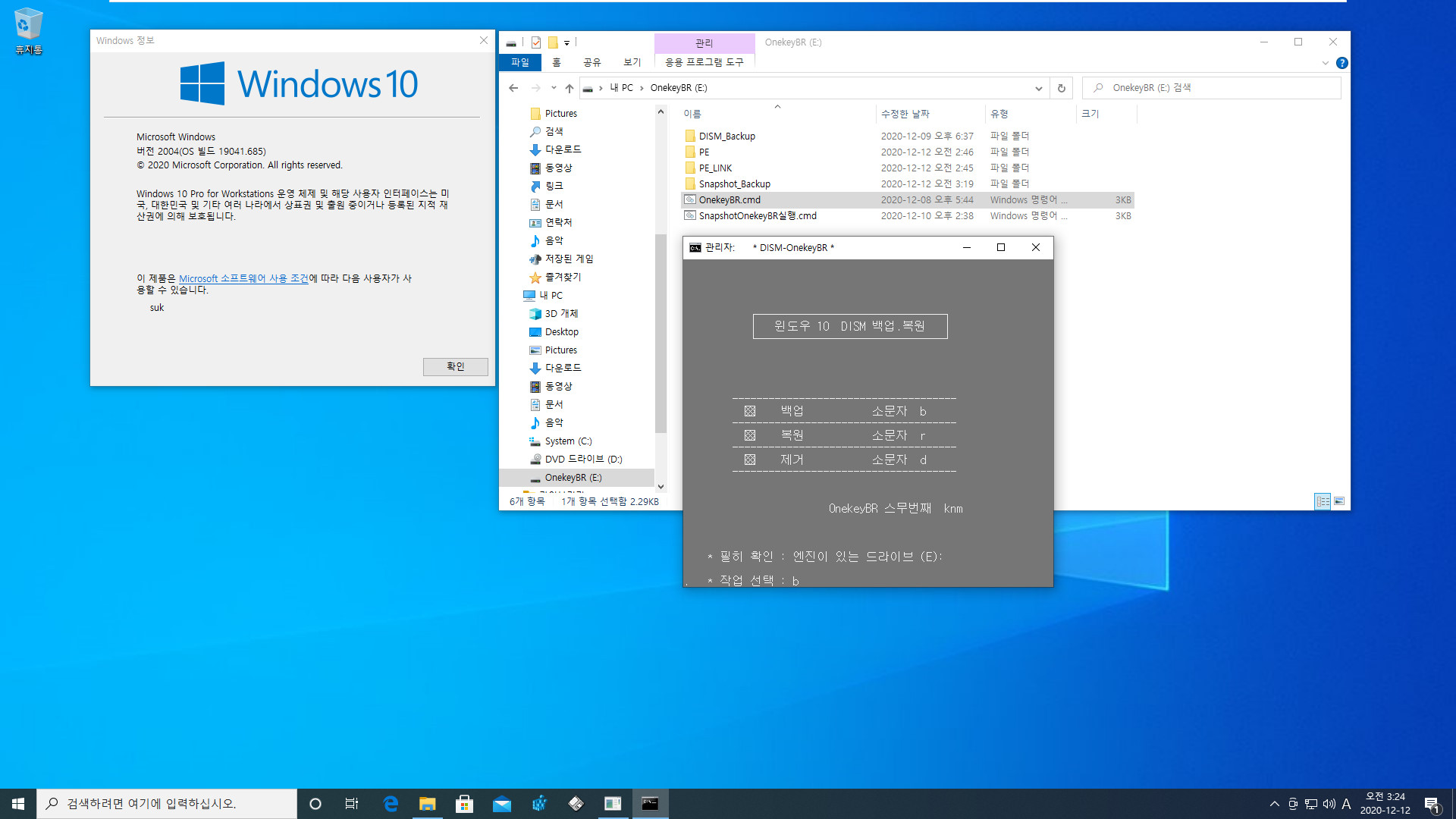
Task: Click 내 PC in the address breadcrumb
Action: pyautogui.click(x=621, y=88)
